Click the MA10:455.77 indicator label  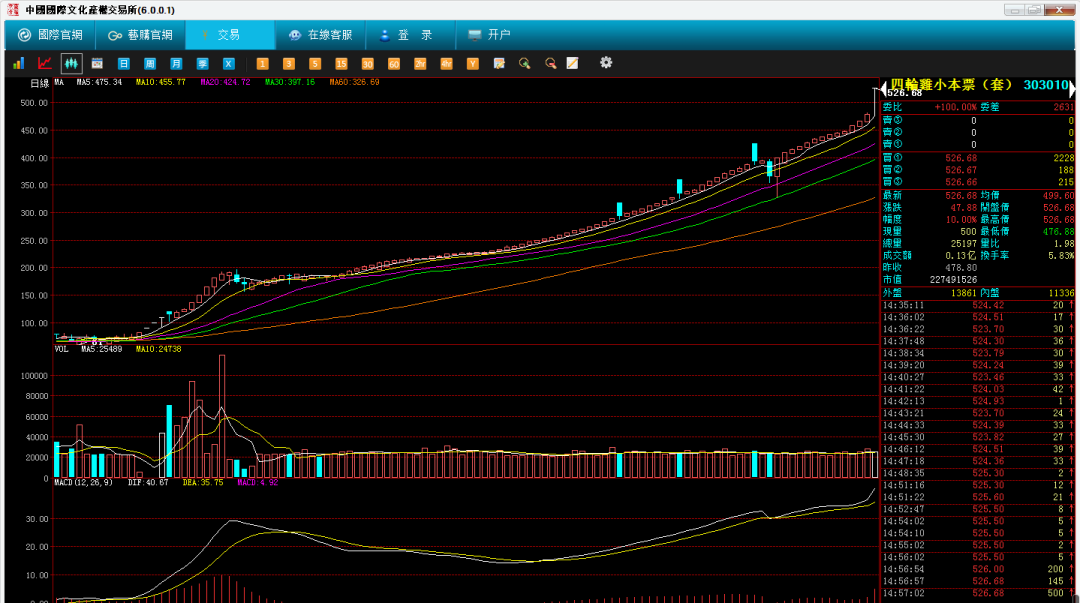click(x=160, y=82)
